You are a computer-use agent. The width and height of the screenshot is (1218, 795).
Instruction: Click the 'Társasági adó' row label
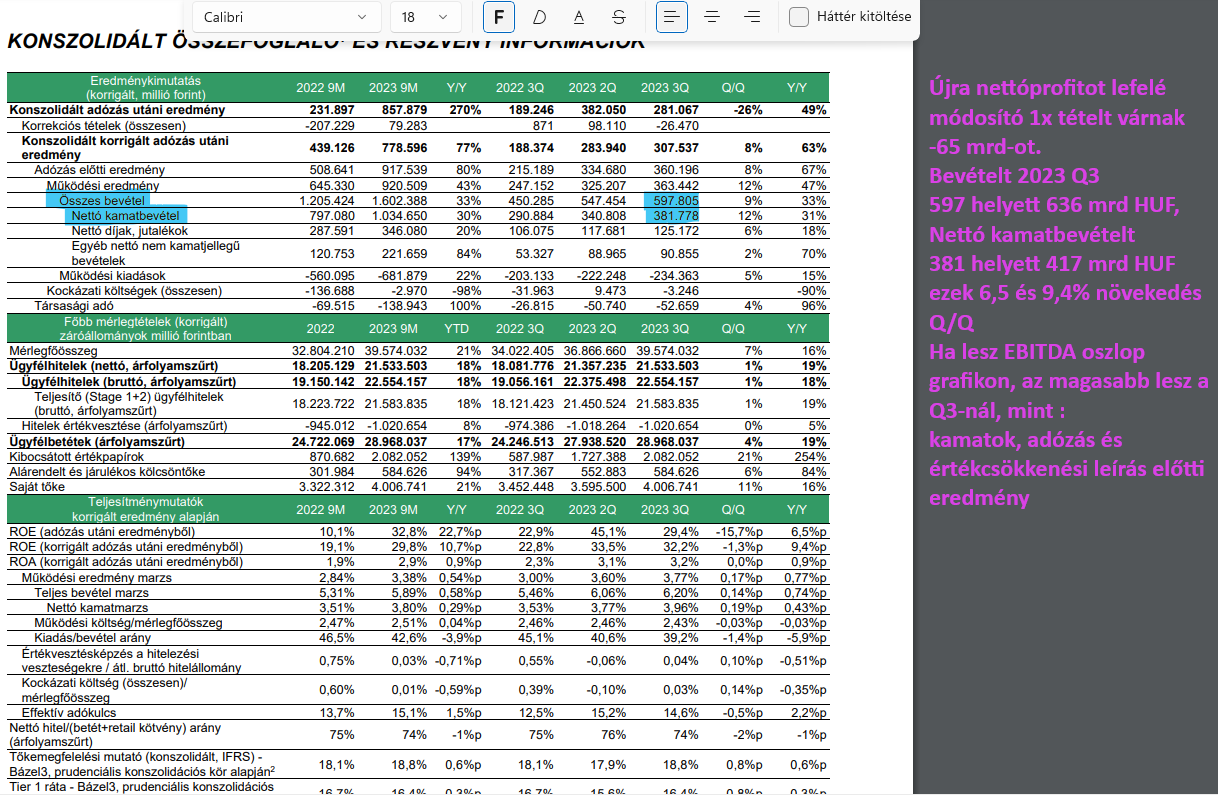click(x=72, y=305)
